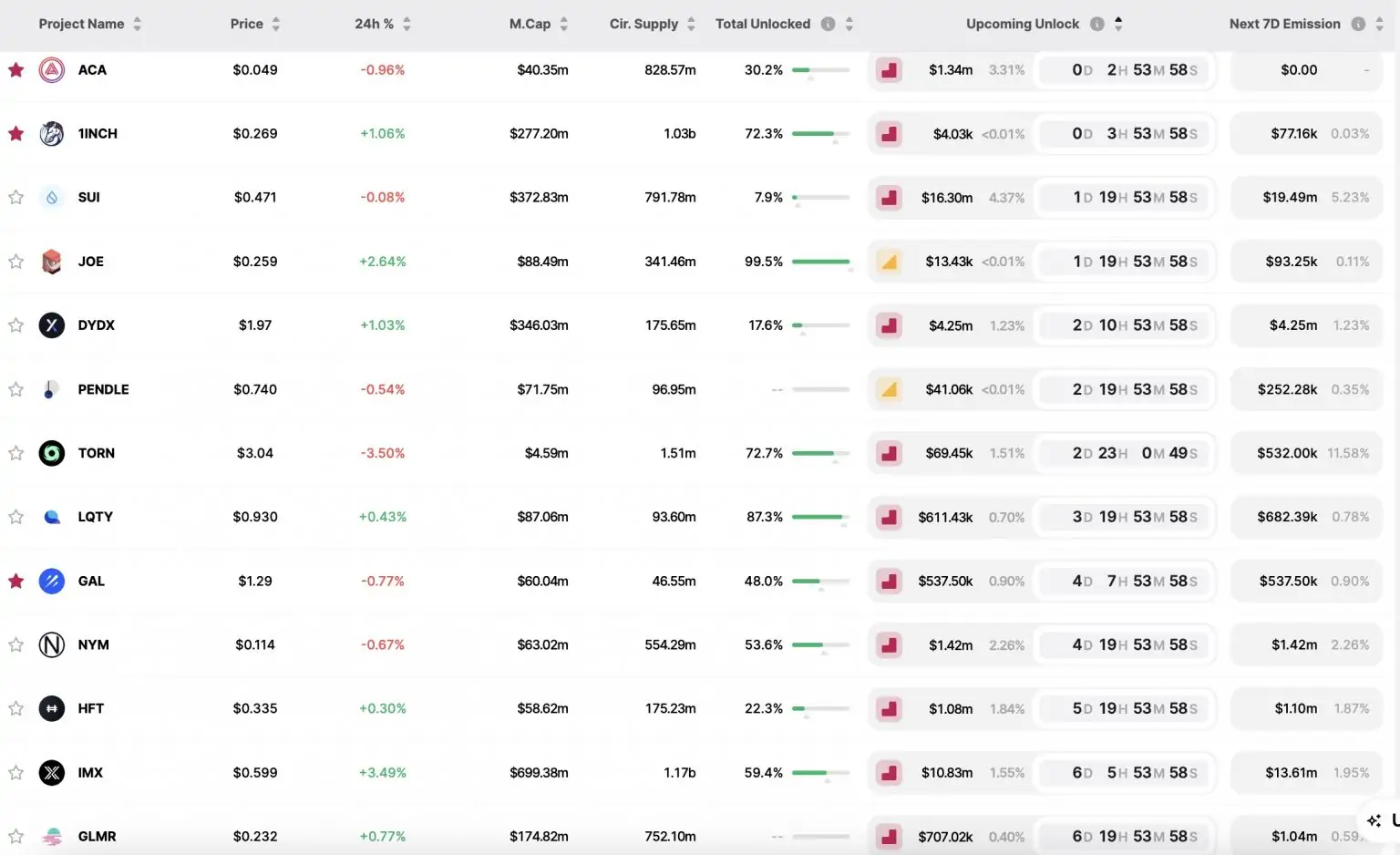Image resolution: width=1400 pixels, height=855 pixels.
Task: Sort by Project Name arrows
Action: pos(137,24)
